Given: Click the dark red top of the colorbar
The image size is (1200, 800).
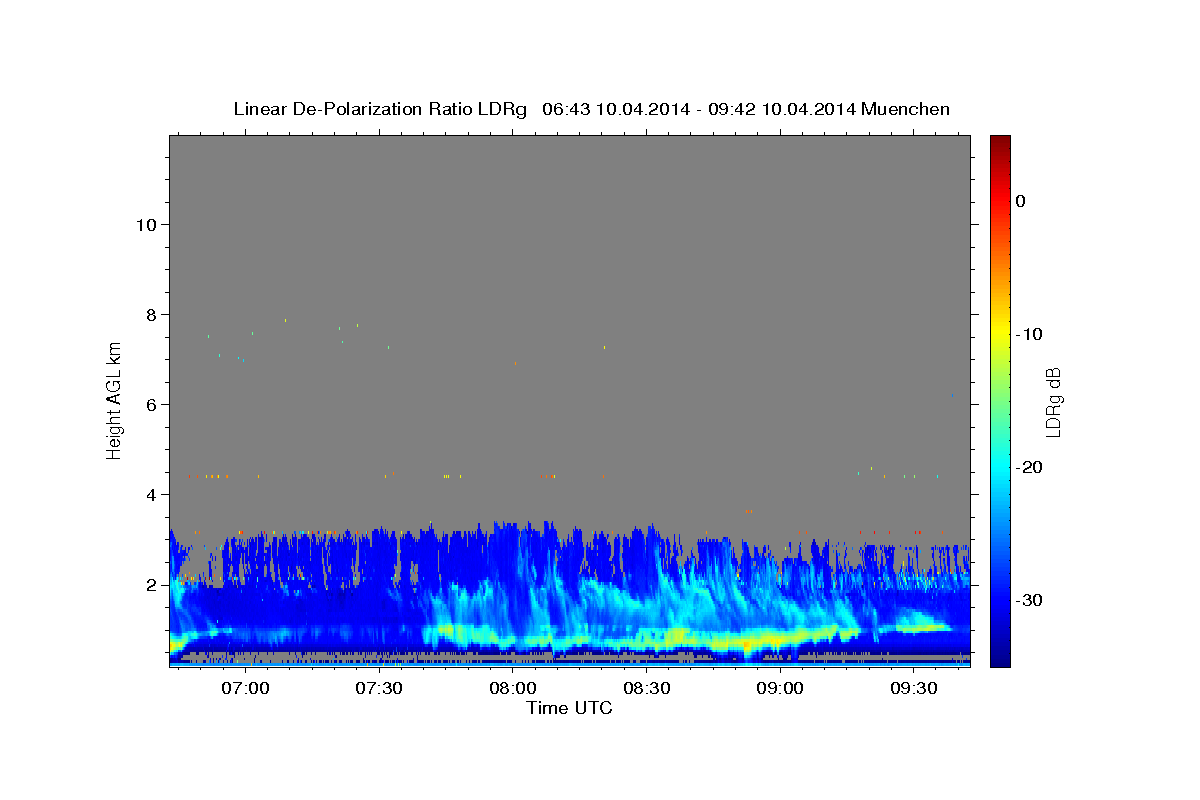Looking at the screenshot, I should point(1000,142).
